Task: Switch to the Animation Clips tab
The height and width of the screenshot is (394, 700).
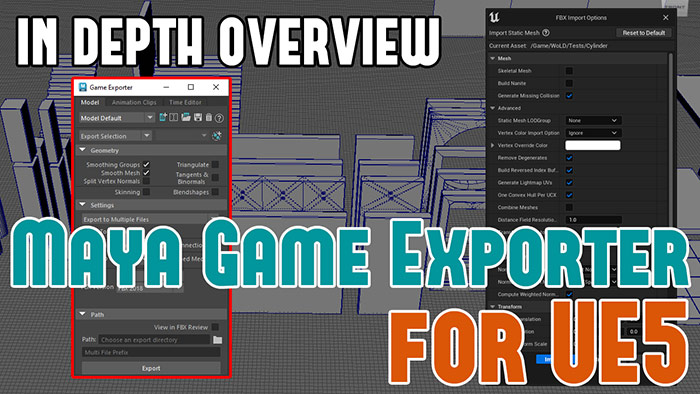Action: (134, 102)
